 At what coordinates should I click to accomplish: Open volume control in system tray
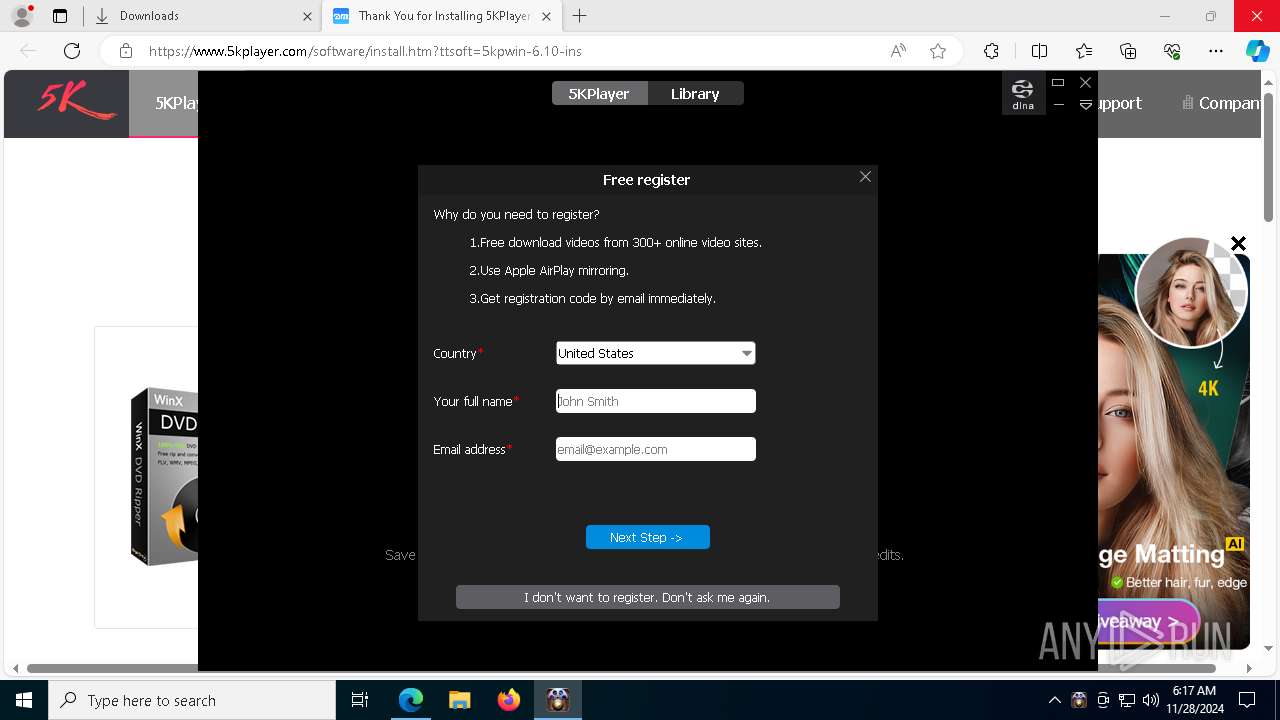(x=1150, y=700)
